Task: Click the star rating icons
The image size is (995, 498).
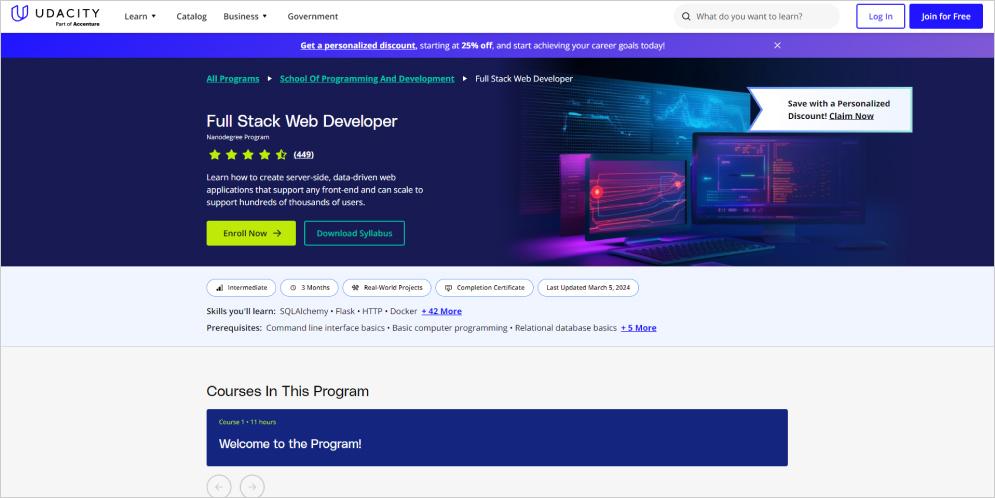Action: [x=247, y=154]
